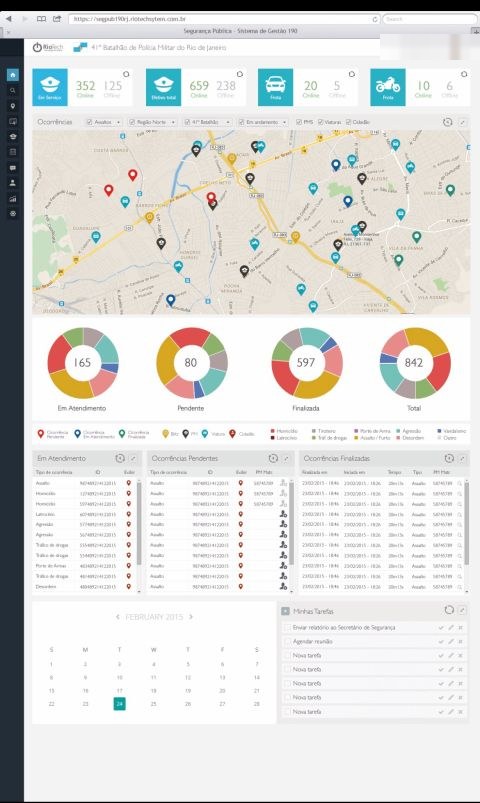480x803 pixels.
Task: Click the Frota car tile
Action: click(276, 87)
